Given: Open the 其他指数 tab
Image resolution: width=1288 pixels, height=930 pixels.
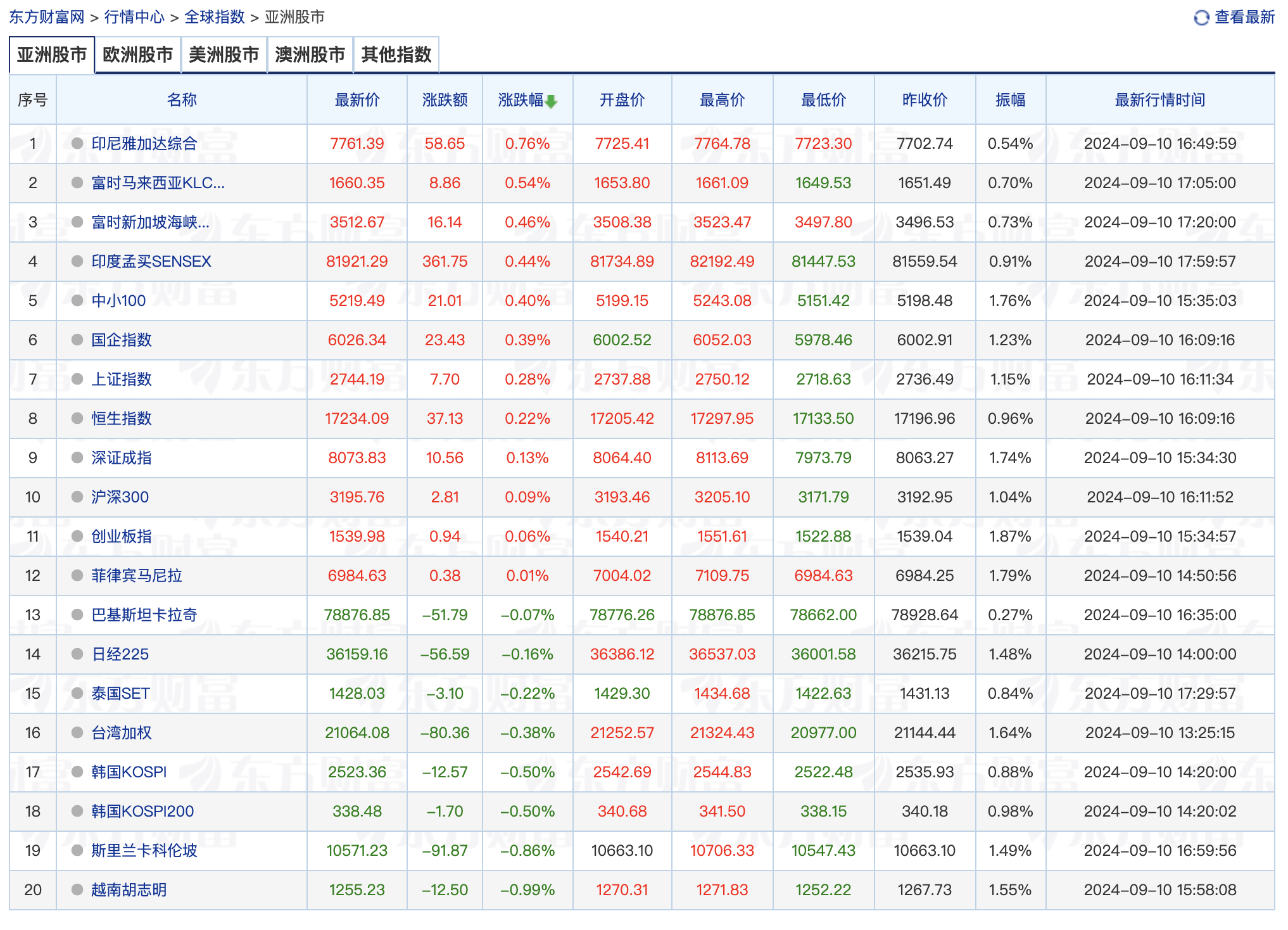Looking at the screenshot, I should tap(396, 55).
